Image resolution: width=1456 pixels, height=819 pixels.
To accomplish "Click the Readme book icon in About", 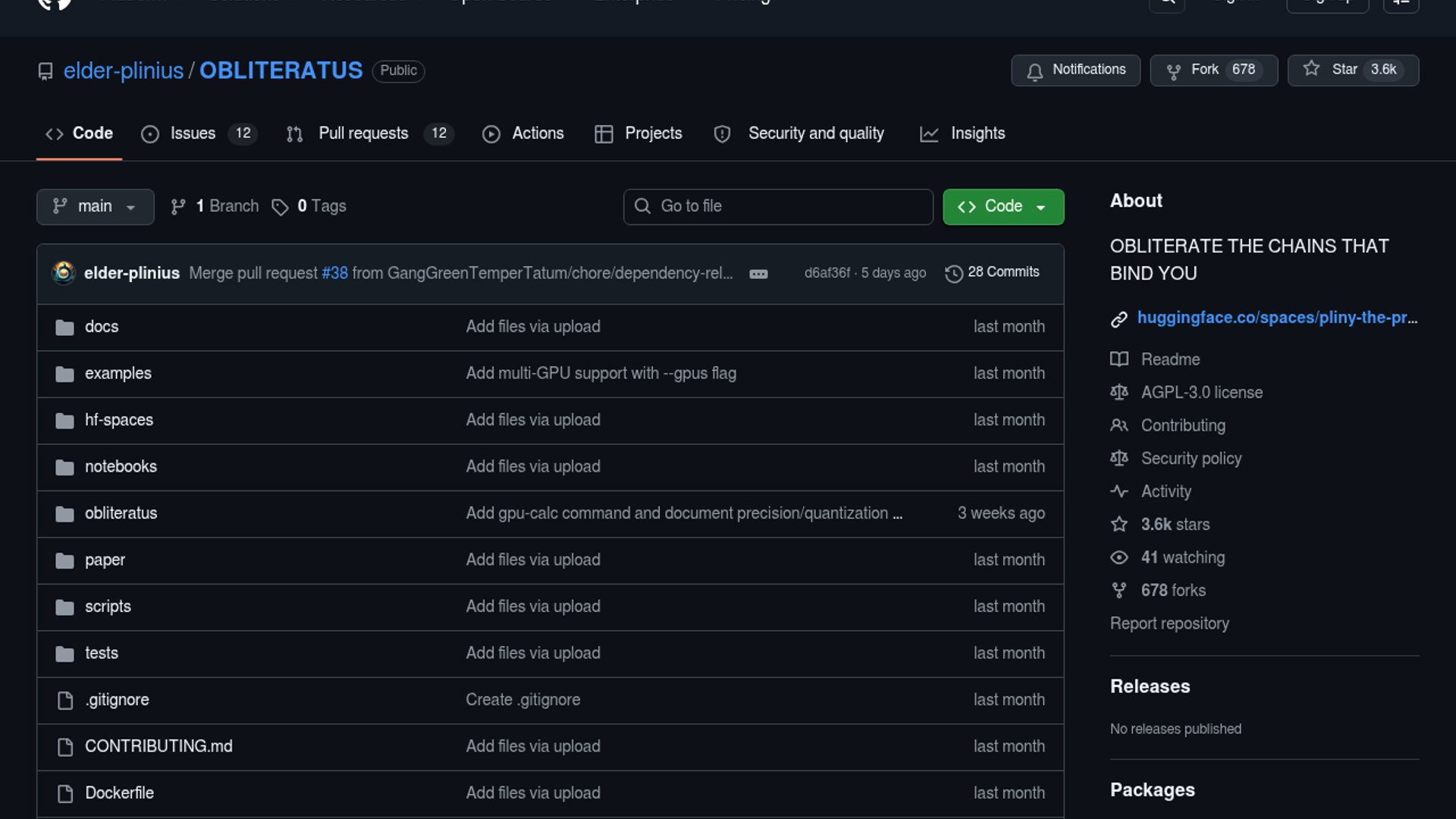I will pos(1119,359).
